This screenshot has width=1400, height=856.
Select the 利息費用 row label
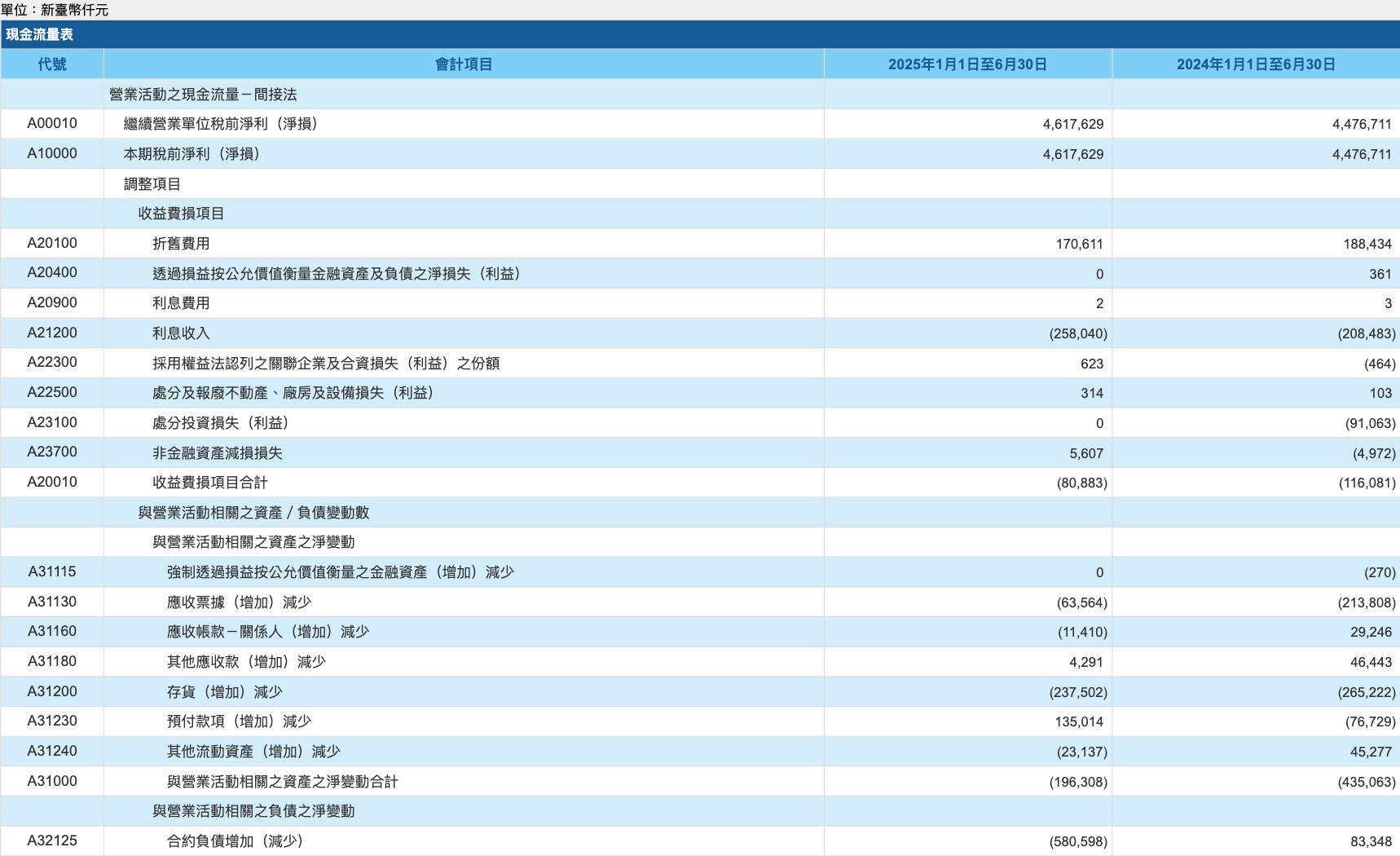(181, 303)
